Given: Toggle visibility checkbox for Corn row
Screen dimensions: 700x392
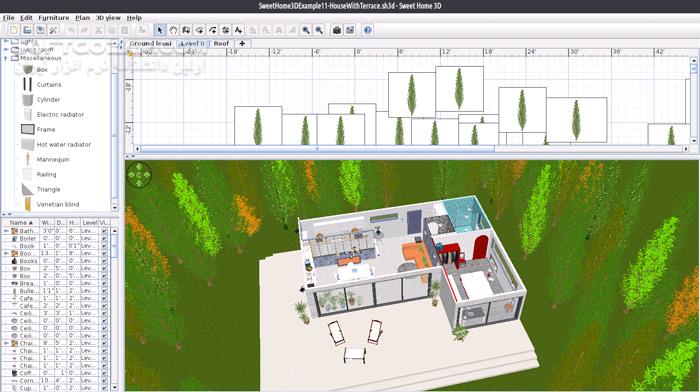Looking at the screenshot, I should point(104,380).
